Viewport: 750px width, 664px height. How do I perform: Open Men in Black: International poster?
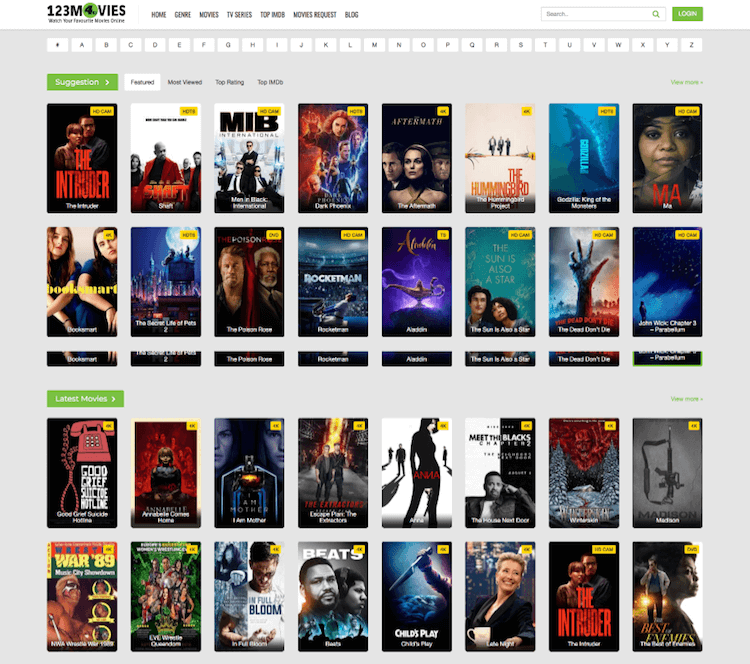click(249, 158)
